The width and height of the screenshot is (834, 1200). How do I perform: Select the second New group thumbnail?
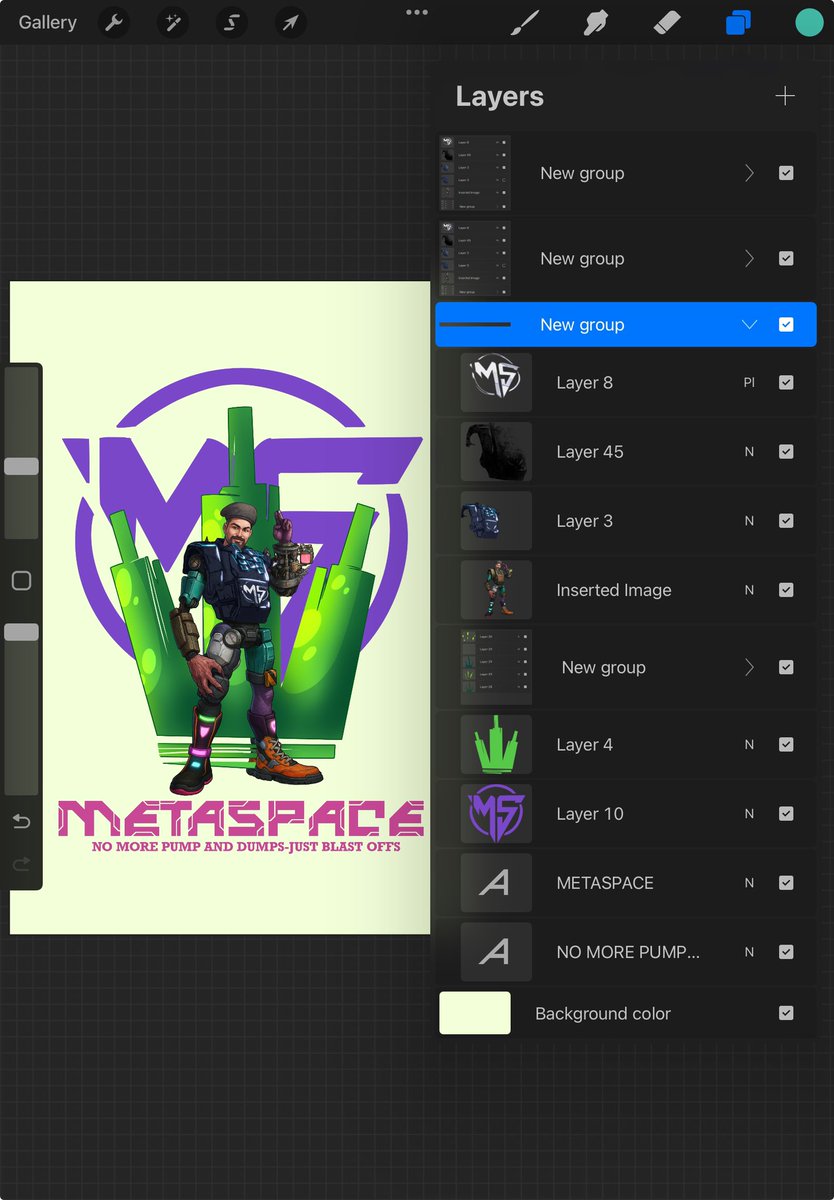coord(475,258)
